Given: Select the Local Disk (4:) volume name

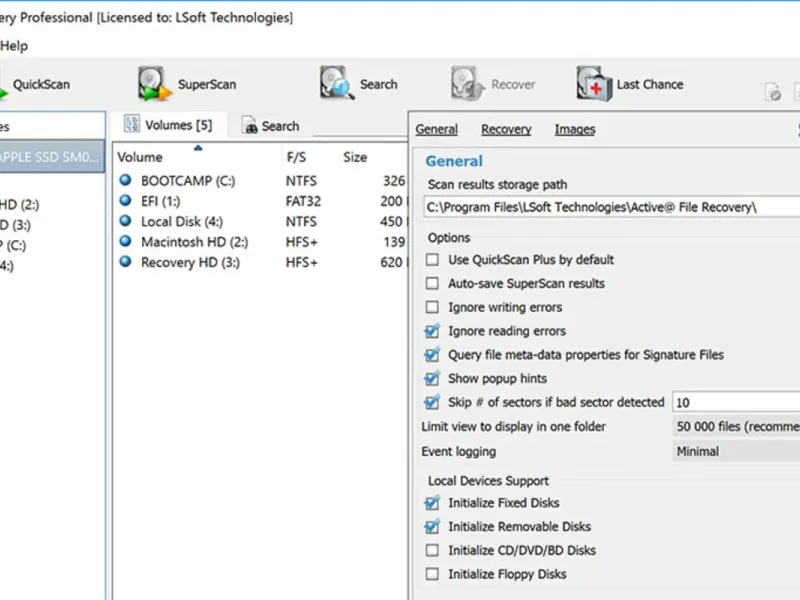Looking at the screenshot, I should [182, 221].
